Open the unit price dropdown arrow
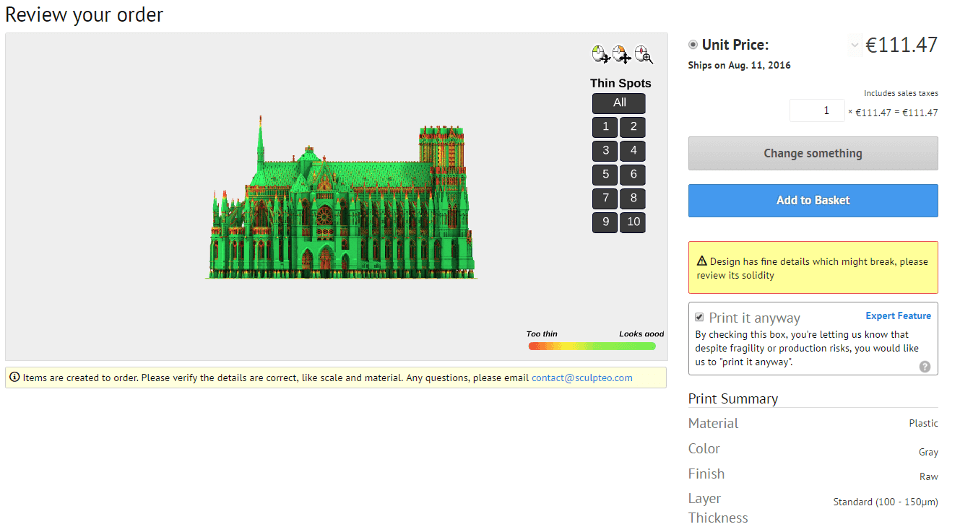Viewport: 960px width, 532px height. tap(854, 45)
